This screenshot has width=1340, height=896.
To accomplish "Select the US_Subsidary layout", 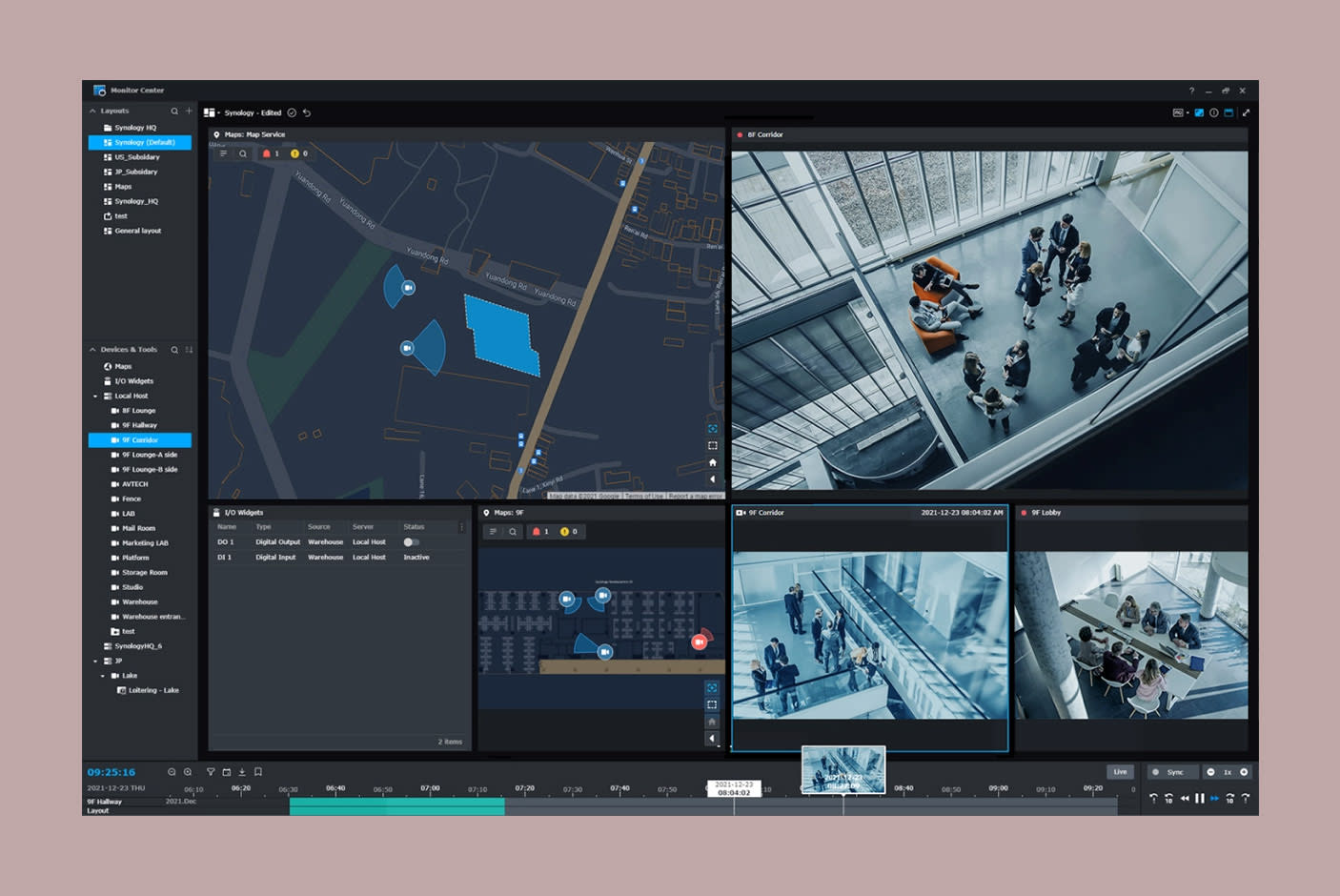I will pos(136,157).
